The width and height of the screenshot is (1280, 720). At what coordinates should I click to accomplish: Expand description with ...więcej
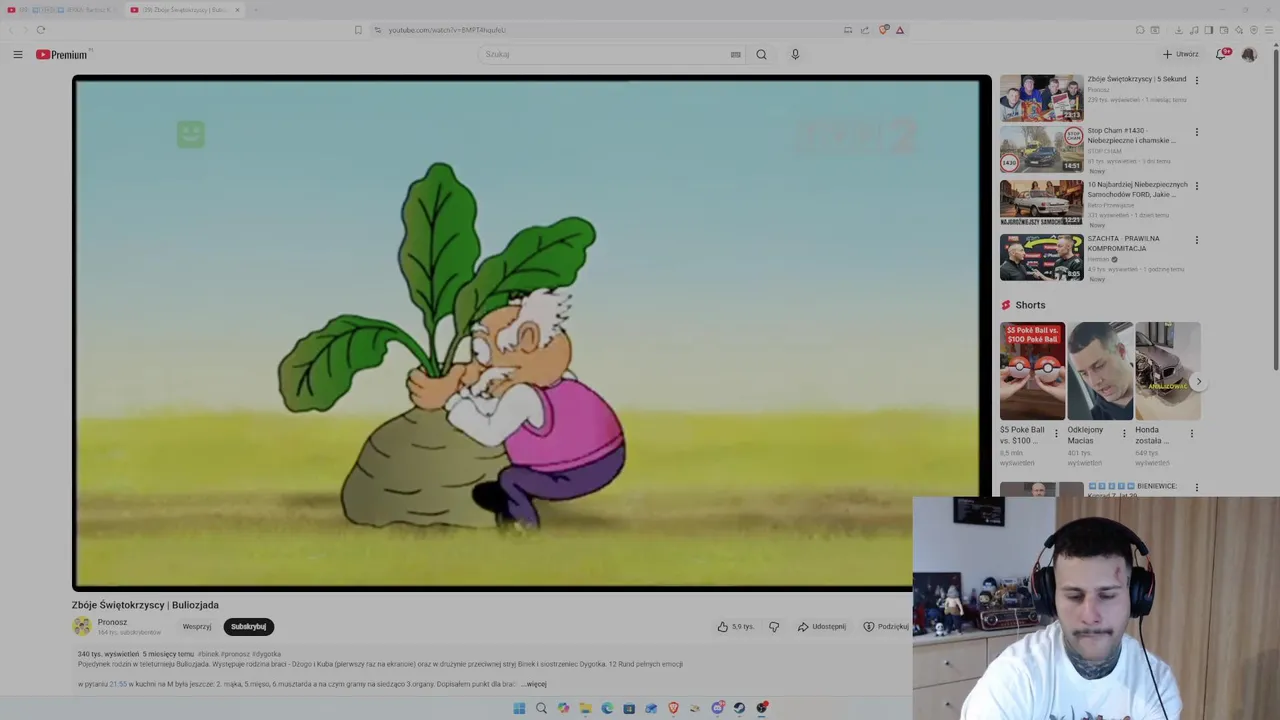[534, 684]
